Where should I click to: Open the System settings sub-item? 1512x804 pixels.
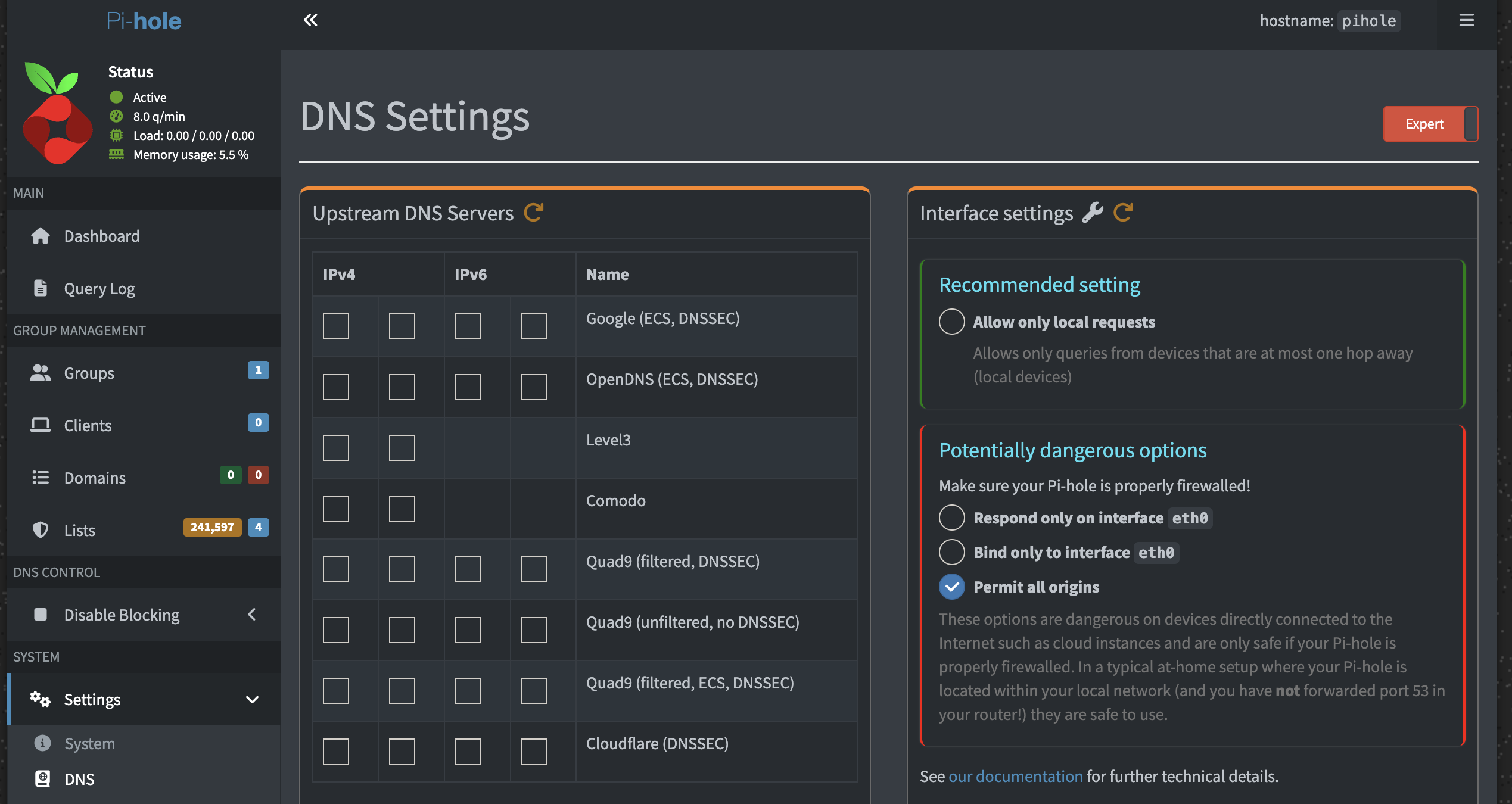(89, 743)
